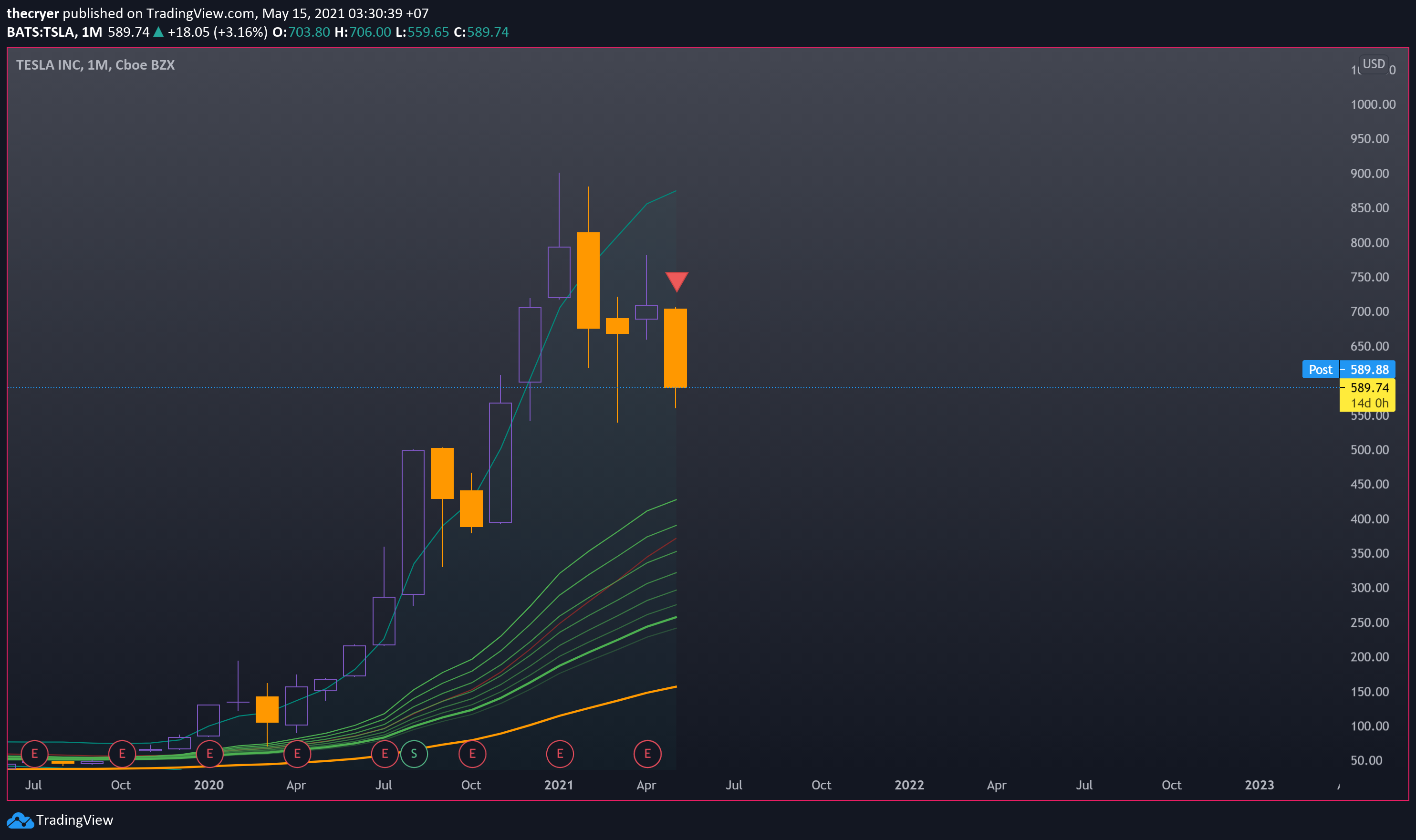Image resolution: width=1416 pixels, height=840 pixels.
Task: Click the earnings E marker near Apr 2020
Action: (297, 754)
